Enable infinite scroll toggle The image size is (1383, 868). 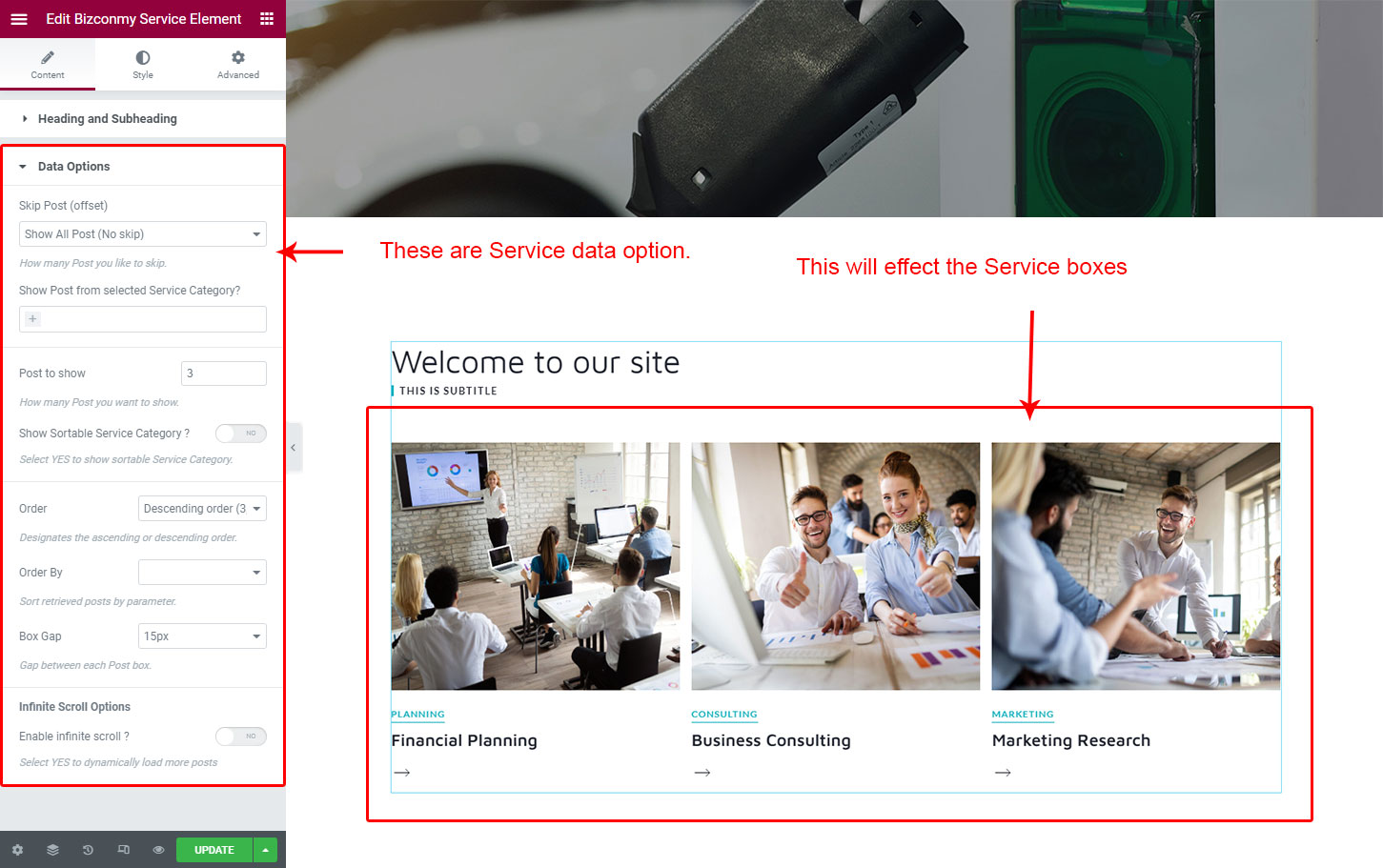pos(240,737)
